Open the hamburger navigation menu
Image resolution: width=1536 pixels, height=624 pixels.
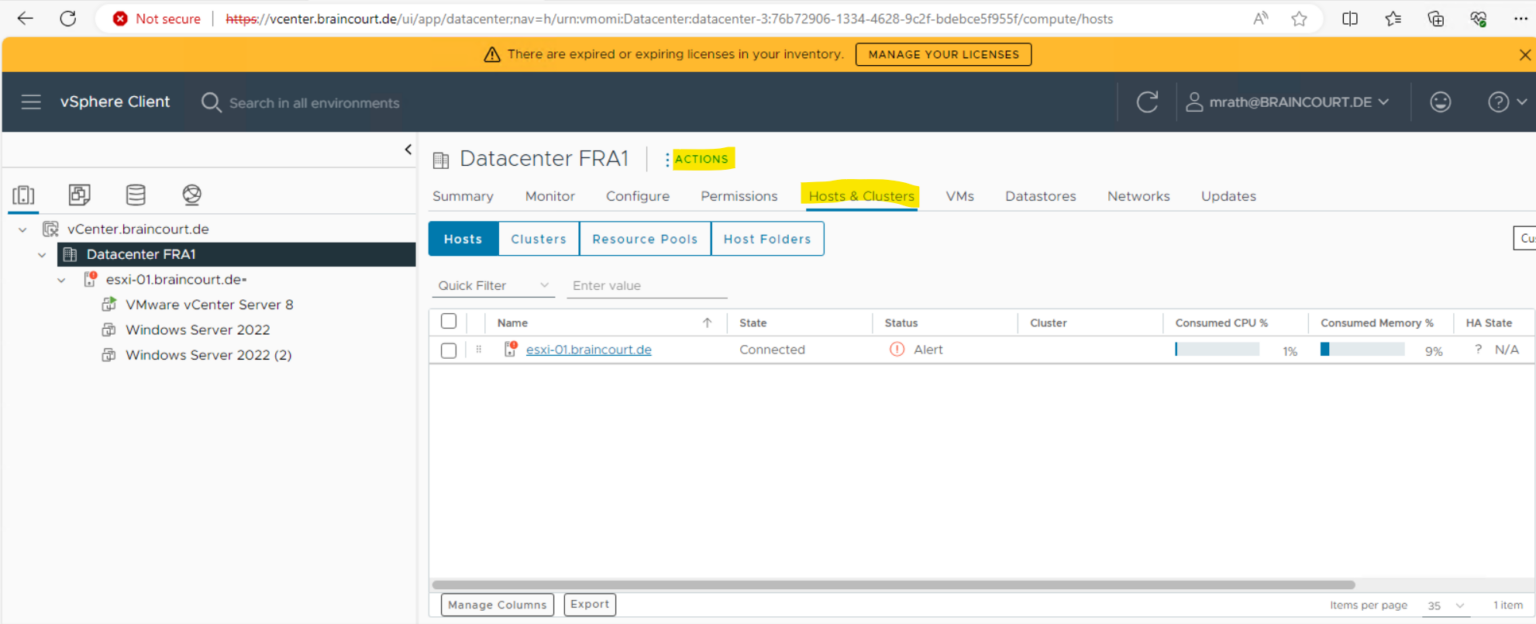(x=31, y=102)
